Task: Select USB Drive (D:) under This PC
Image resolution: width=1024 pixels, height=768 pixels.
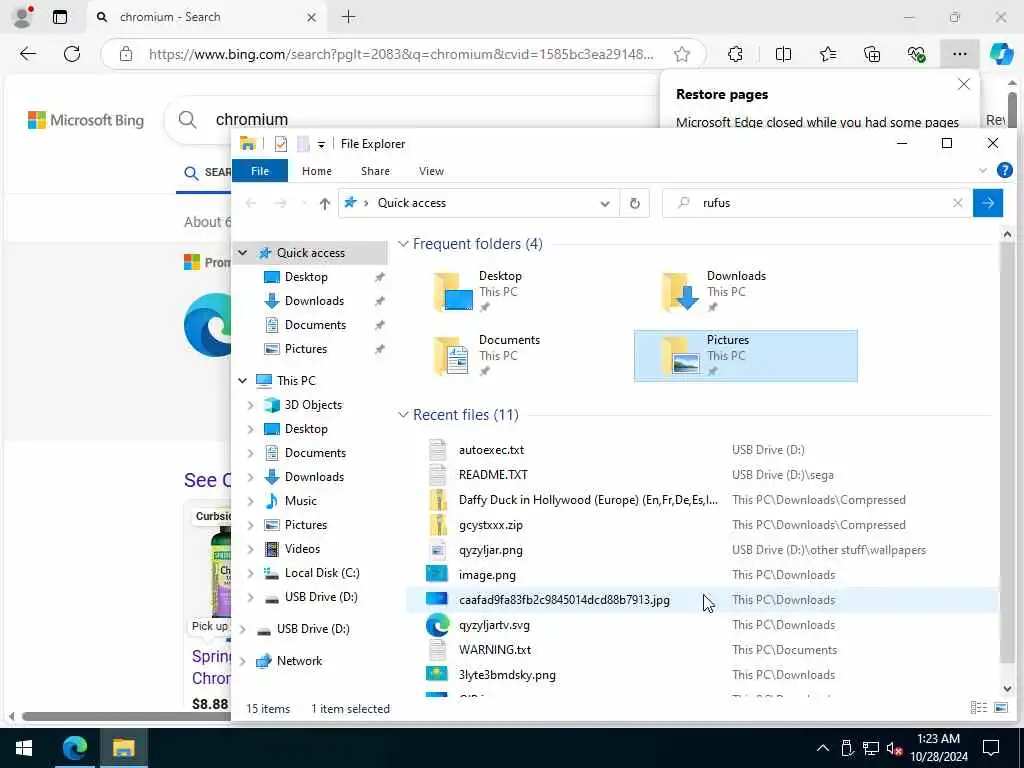Action: click(x=321, y=597)
